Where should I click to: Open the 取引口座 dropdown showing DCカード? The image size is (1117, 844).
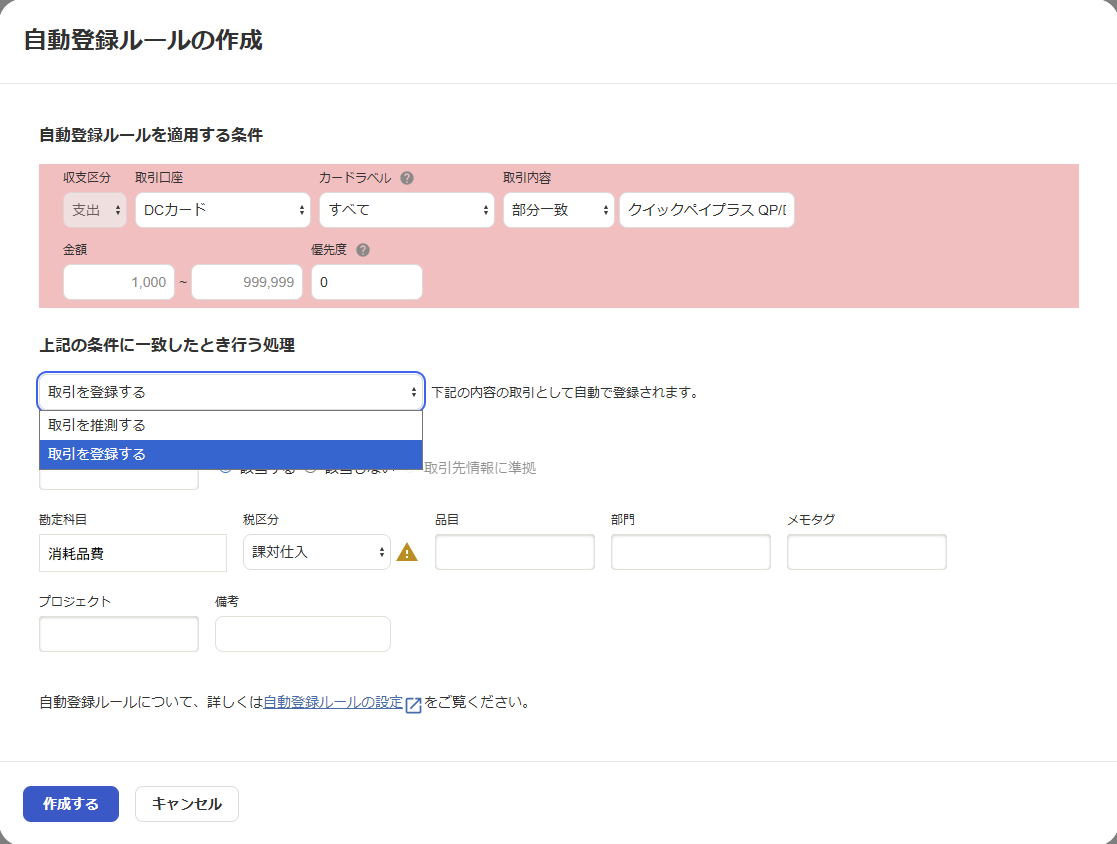pyautogui.click(x=223, y=210)
